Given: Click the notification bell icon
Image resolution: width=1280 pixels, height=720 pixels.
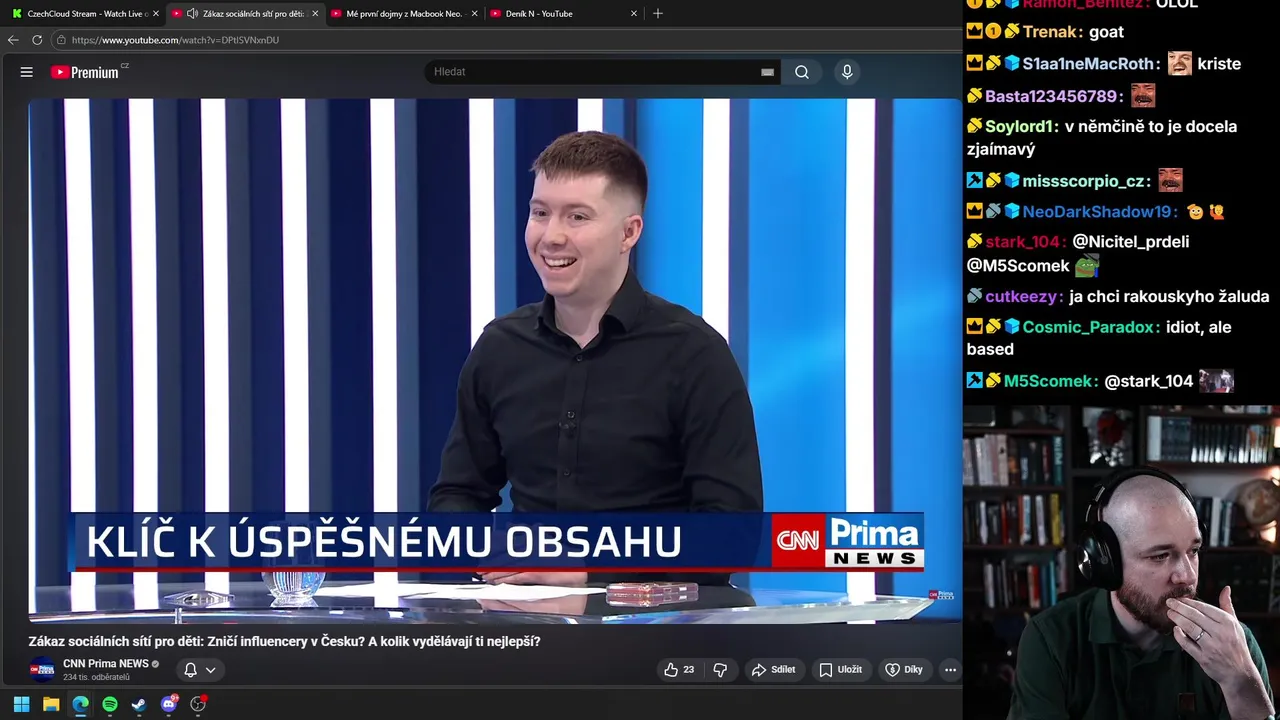Looking at the screenshot, I should (x=190, y=670).
